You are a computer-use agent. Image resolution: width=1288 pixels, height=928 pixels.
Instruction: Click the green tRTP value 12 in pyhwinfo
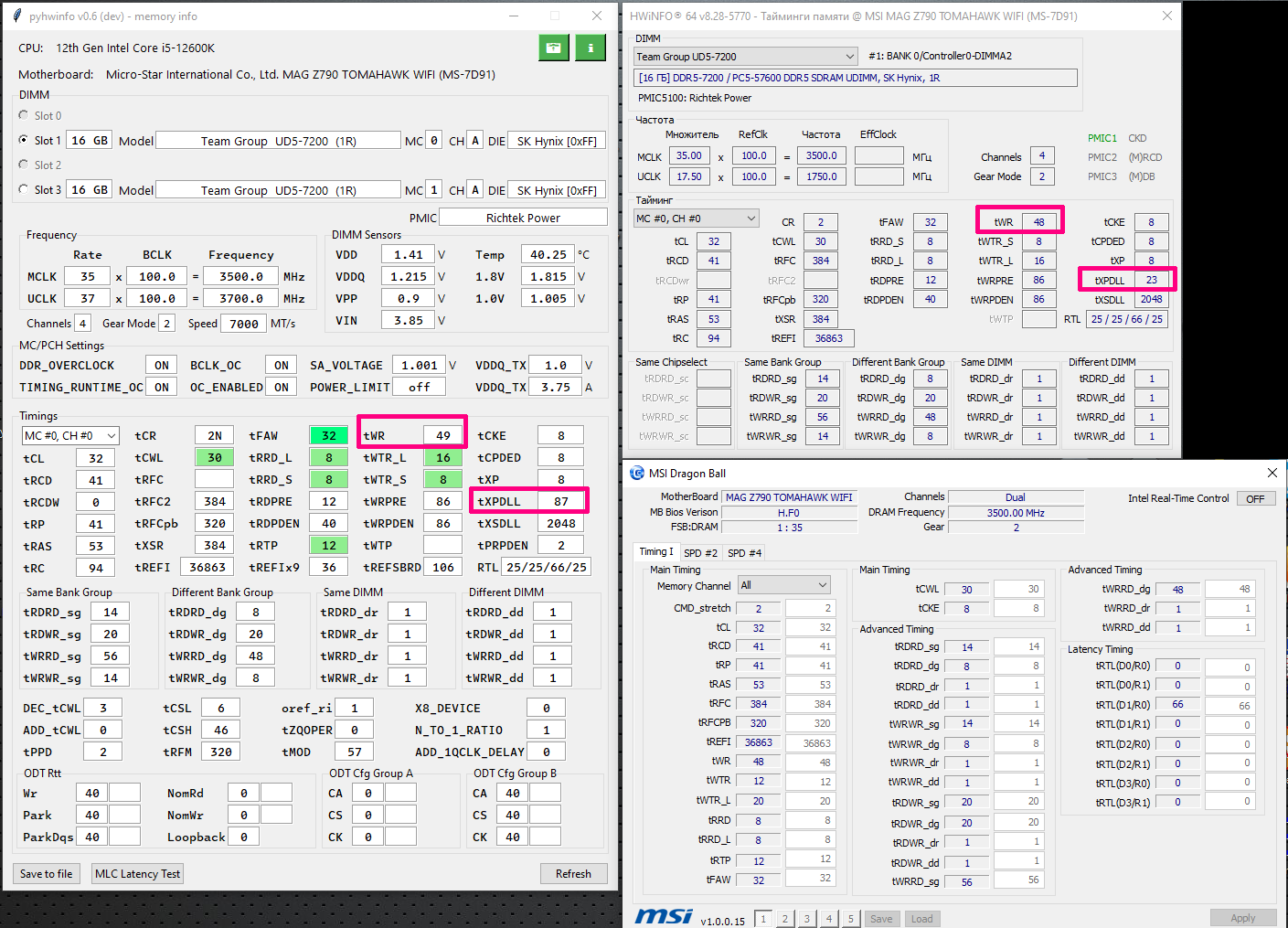tap(329, 546)
